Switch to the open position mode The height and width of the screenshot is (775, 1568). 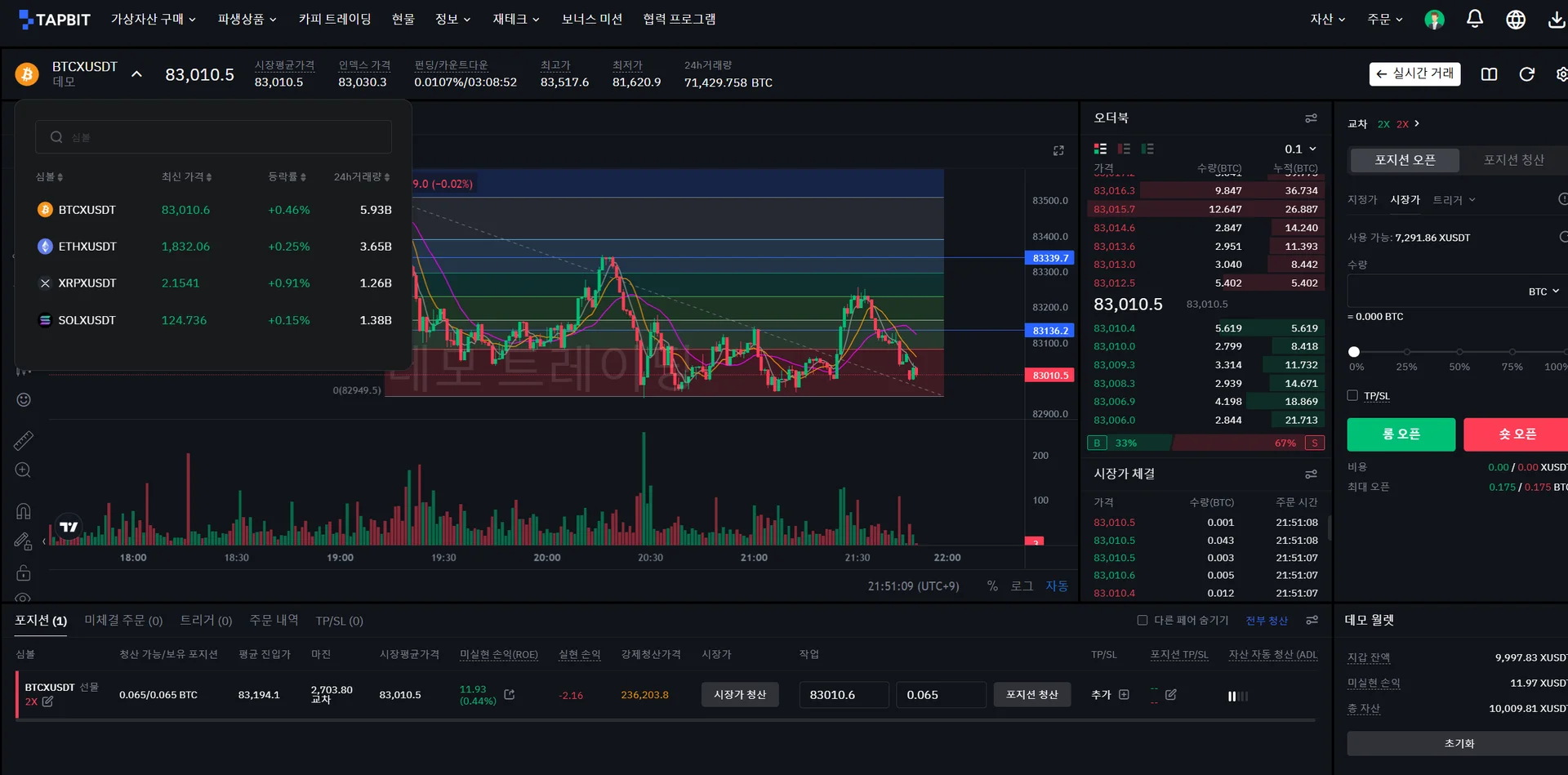[x=1405, y=160]
